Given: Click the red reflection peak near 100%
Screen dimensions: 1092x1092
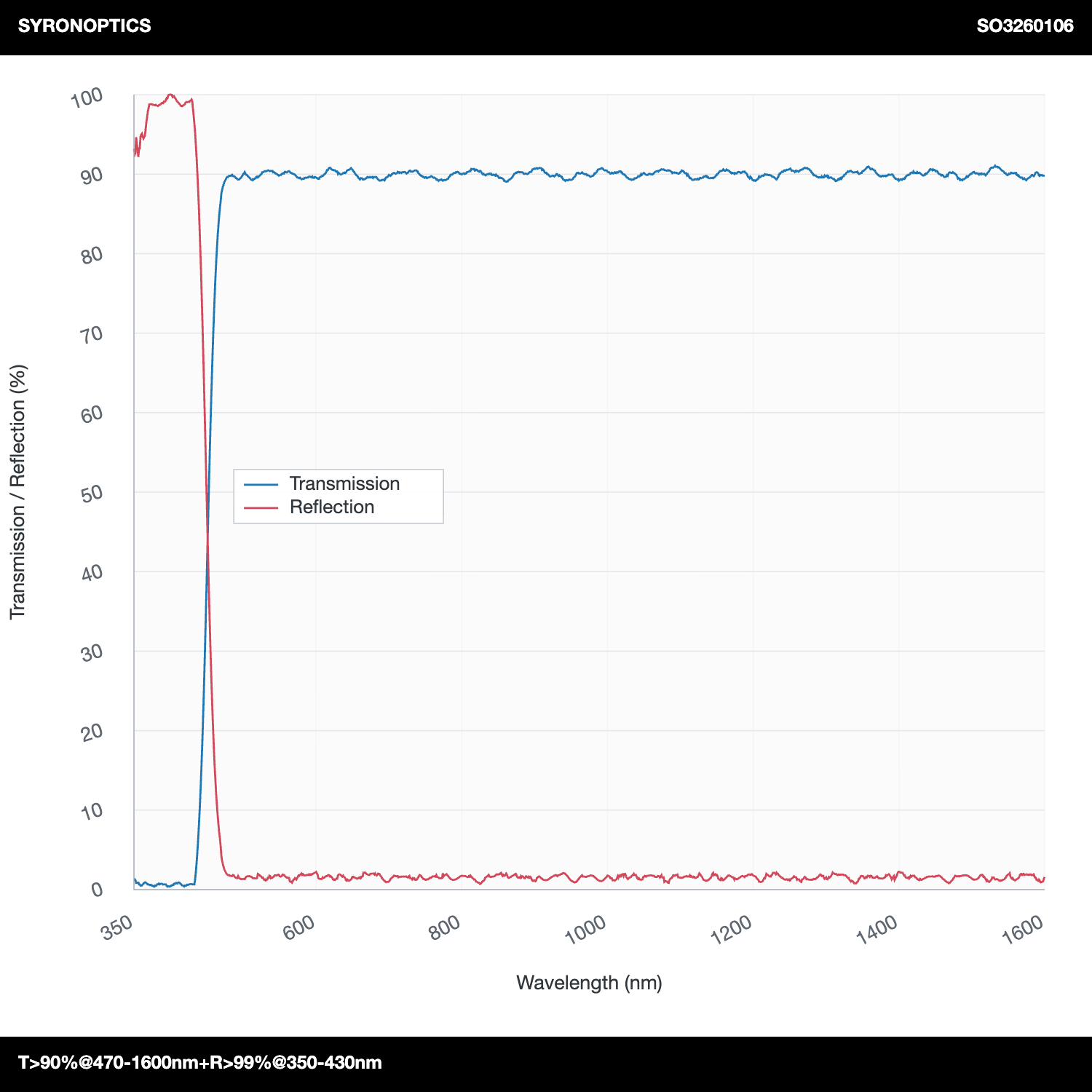Looking at the screenshot, I should pos(170,95).
